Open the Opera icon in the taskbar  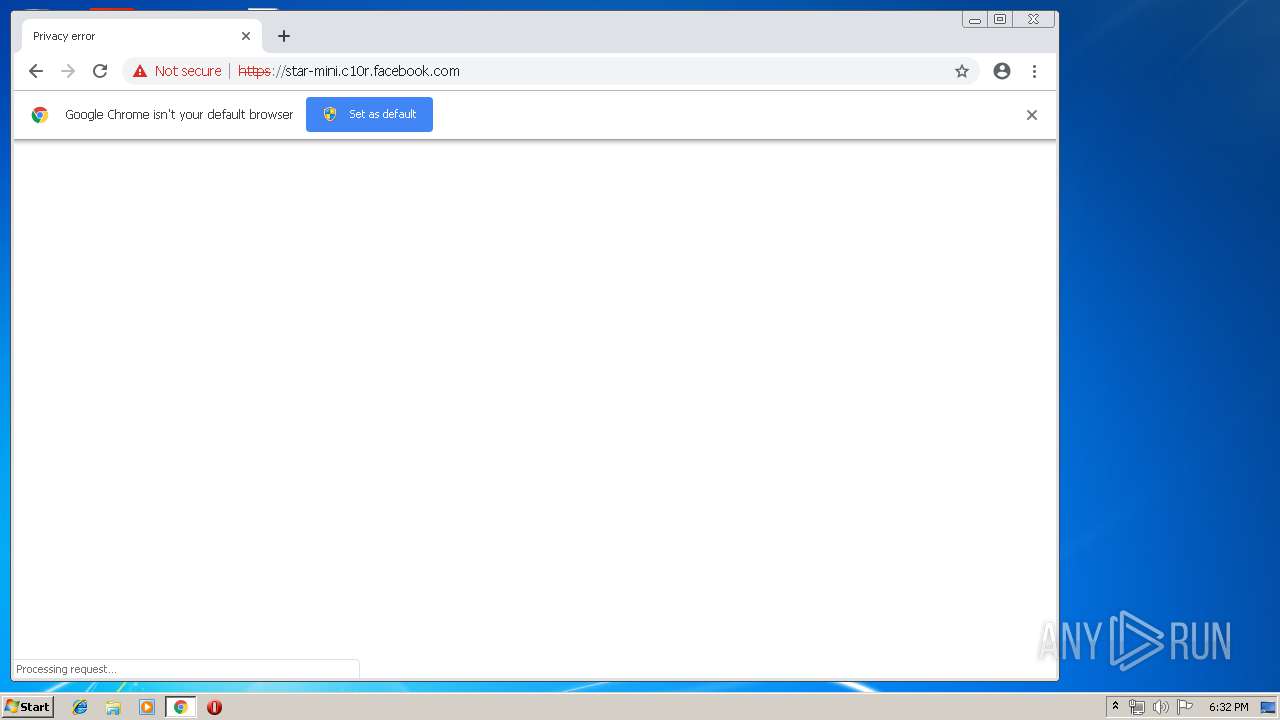pos(214,707)
